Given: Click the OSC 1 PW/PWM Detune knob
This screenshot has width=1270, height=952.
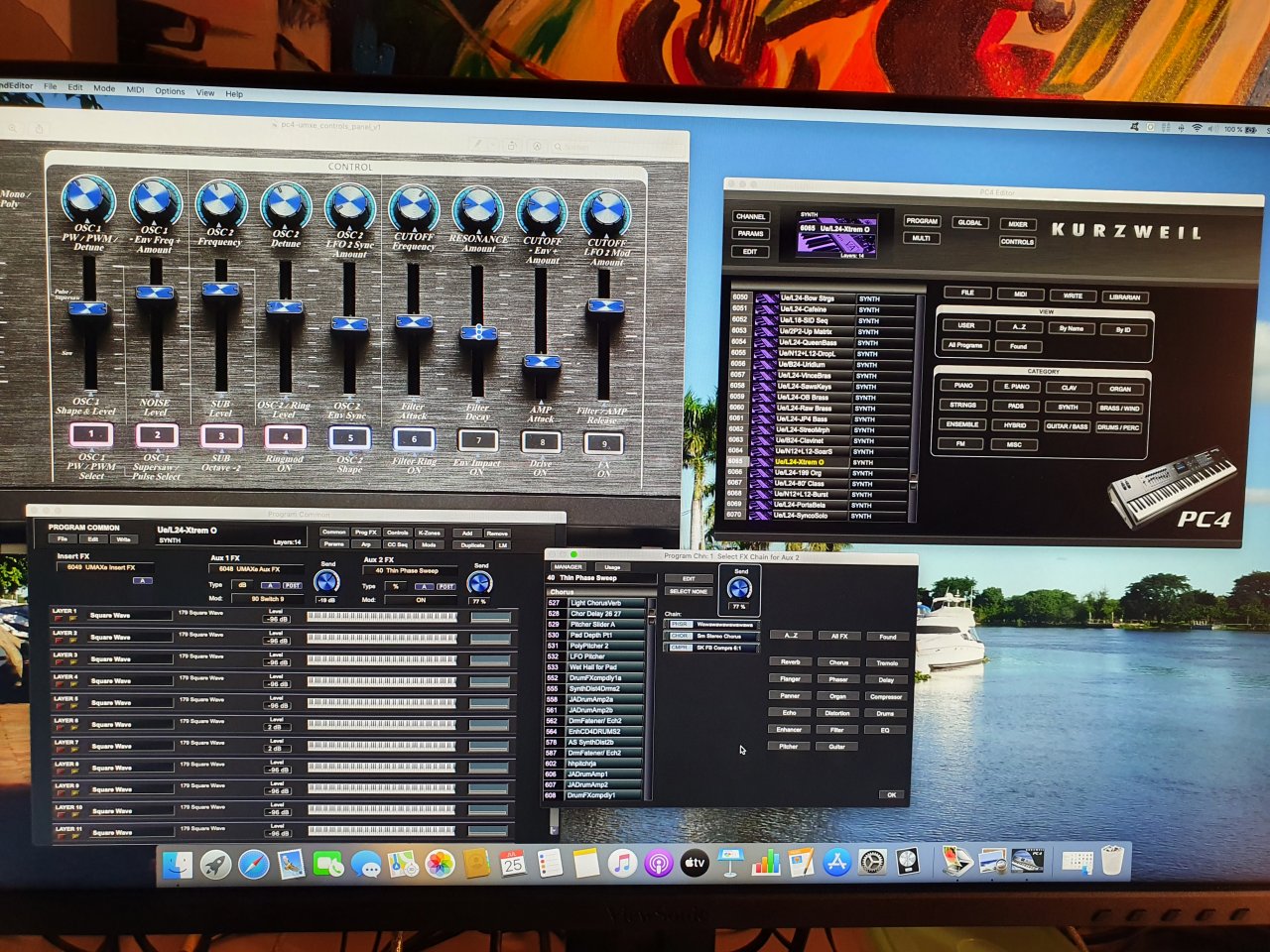Looking at the screenshot, I should [x=87, y=200].
